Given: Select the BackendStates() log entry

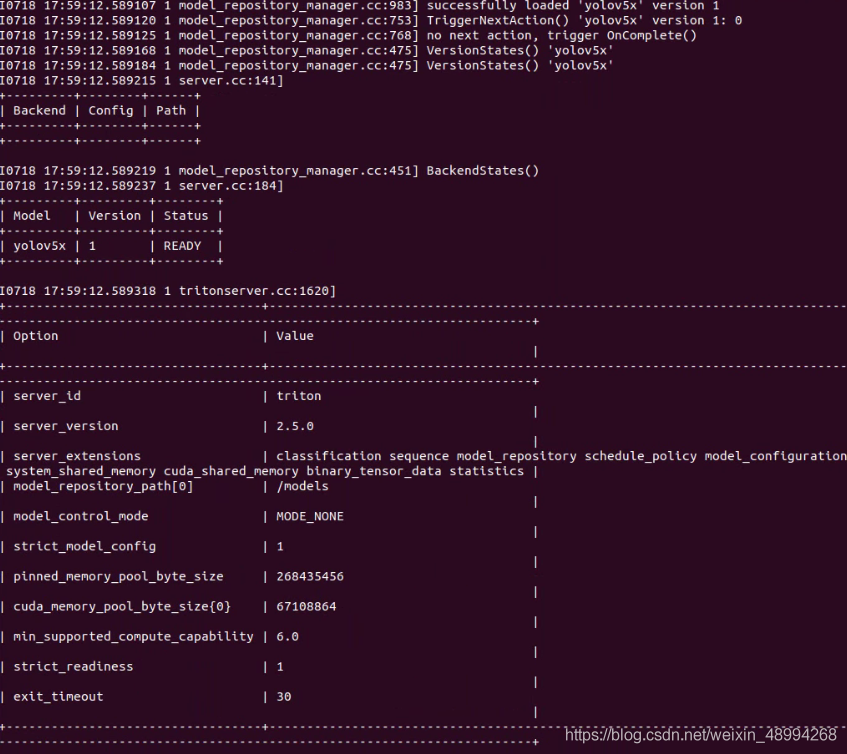Looking at the screenshot, I should point(270,171).
